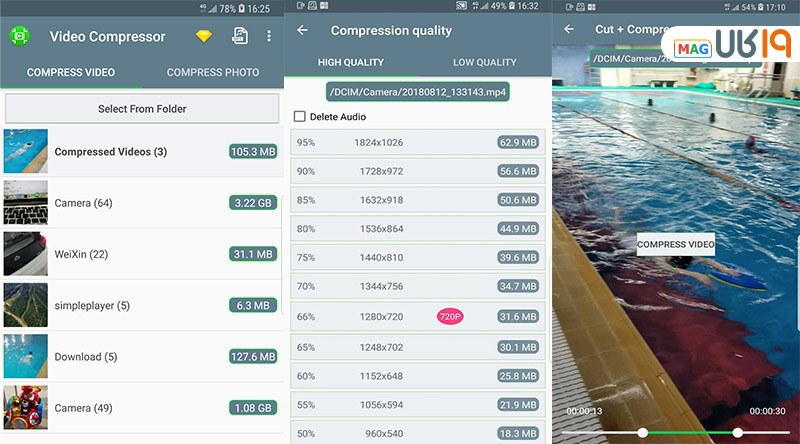Open the Compressed Videos (3) folder
The width and height of the screenshot is (800, 444).
[x=141, y=152]
